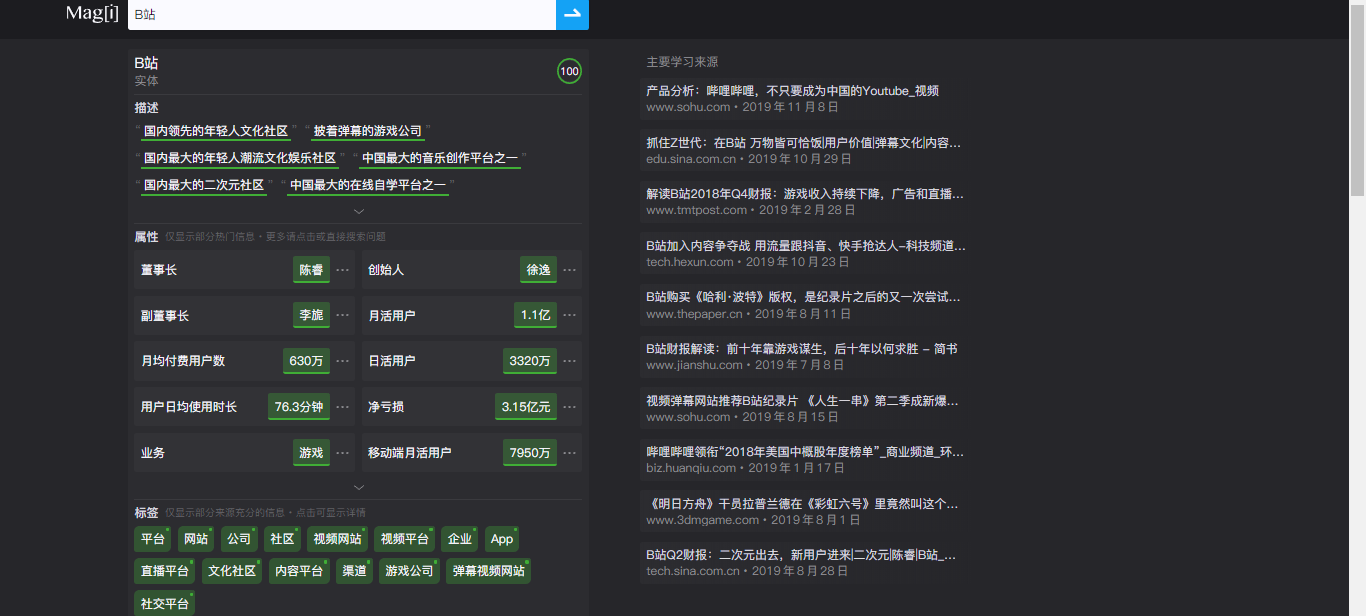Select description 中国最大的音乐创作平台之一
This screenshot has height=616, width=1366.
point(440,158)
